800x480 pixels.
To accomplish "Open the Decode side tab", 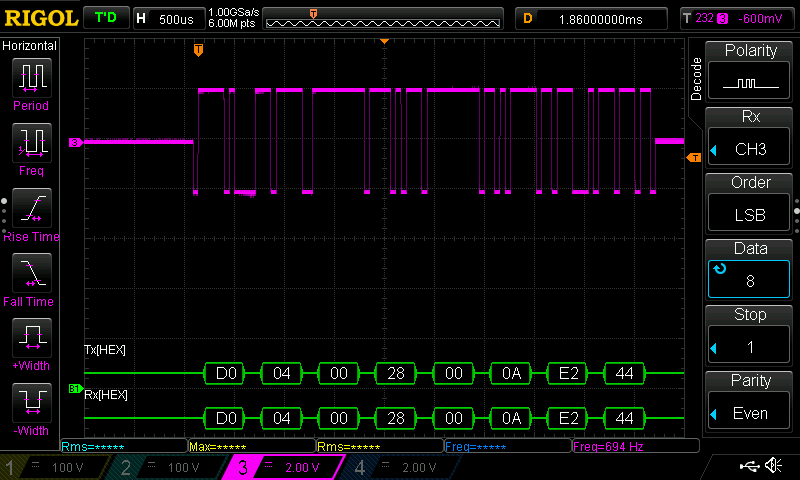I will [696, 79].
